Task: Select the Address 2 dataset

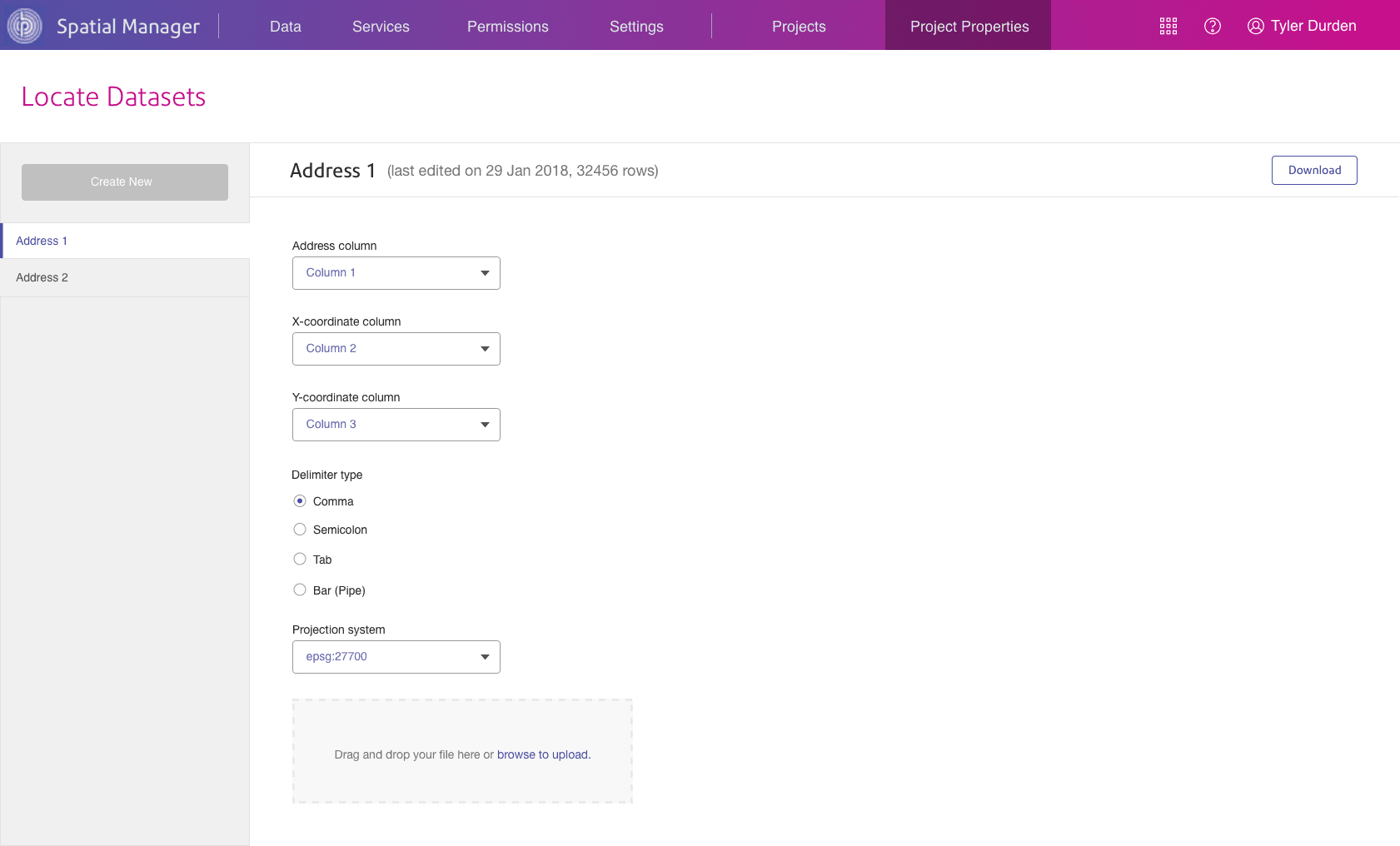Action: tap(42, 277)
